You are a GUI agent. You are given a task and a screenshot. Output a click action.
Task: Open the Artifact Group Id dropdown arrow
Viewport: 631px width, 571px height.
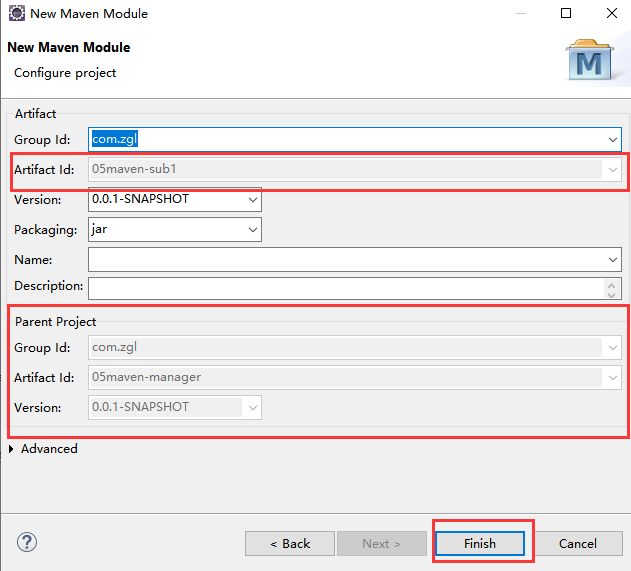(x=612, y=140)
